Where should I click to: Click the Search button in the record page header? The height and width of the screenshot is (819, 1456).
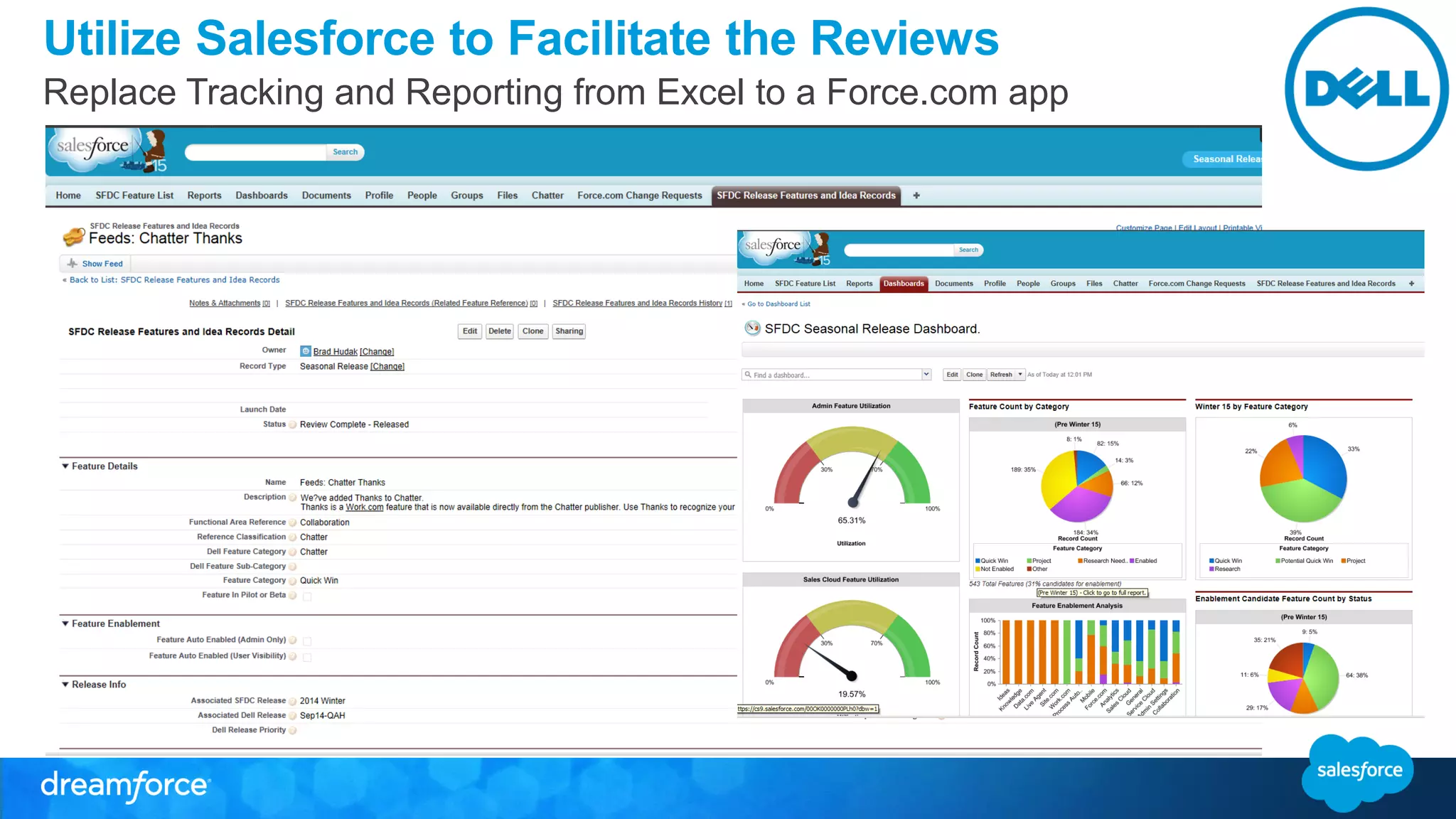[x=346, y=152]
